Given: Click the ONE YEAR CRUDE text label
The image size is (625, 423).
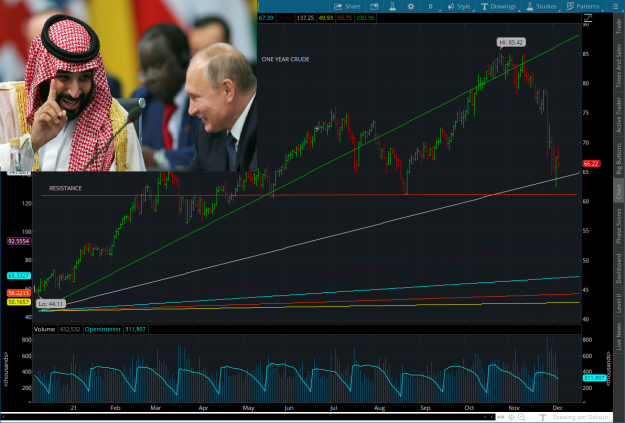Looking at the screenshot, I should pos(285,59).
